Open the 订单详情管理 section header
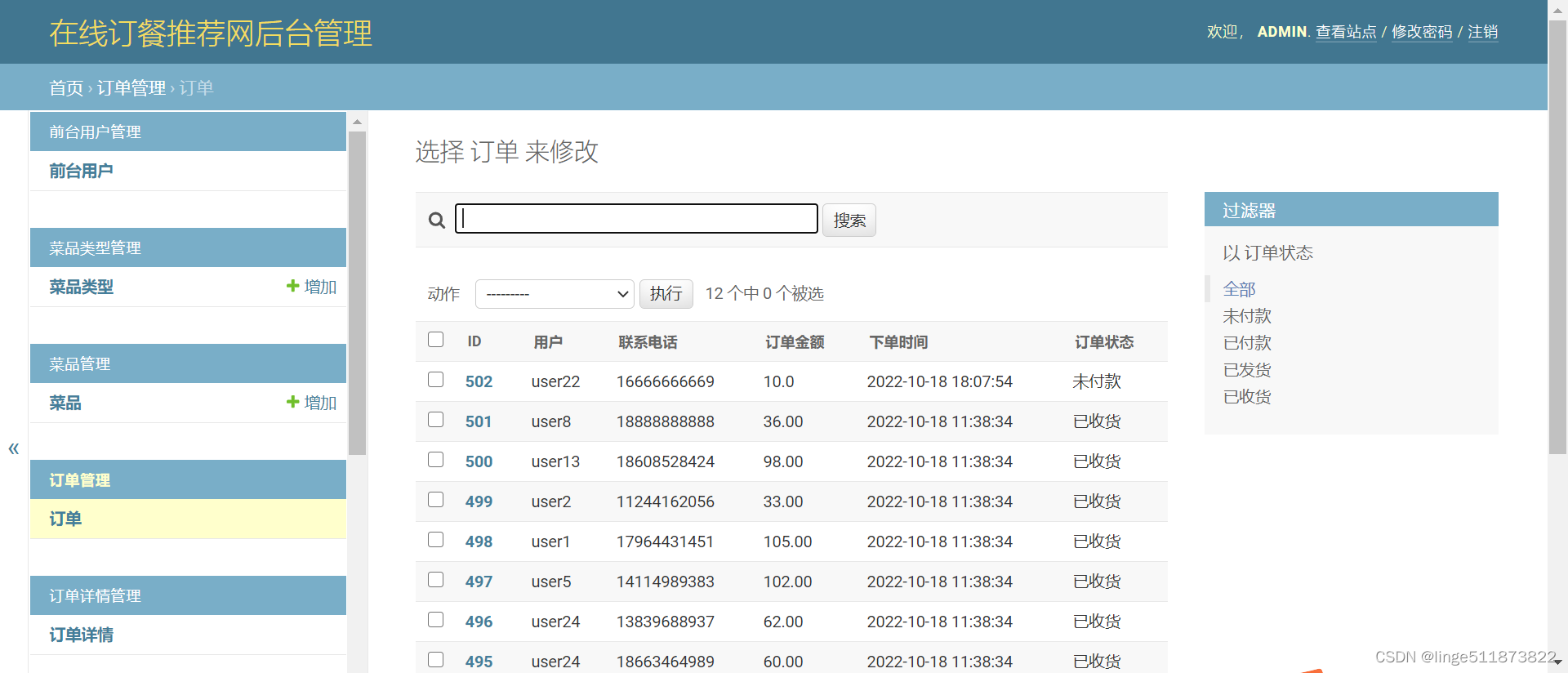 point(95,595)
